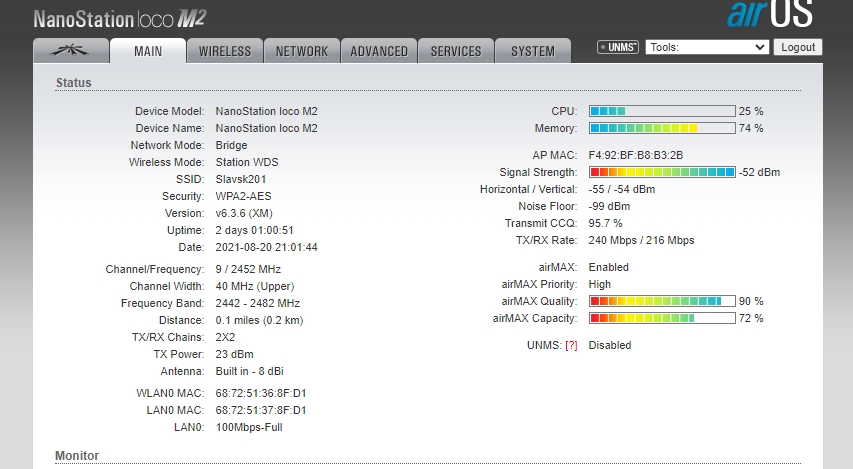This screenshot has width=853, height=469.
Task: Click the Transmit CCQ value 95.7 %
Action: (605, 223)
